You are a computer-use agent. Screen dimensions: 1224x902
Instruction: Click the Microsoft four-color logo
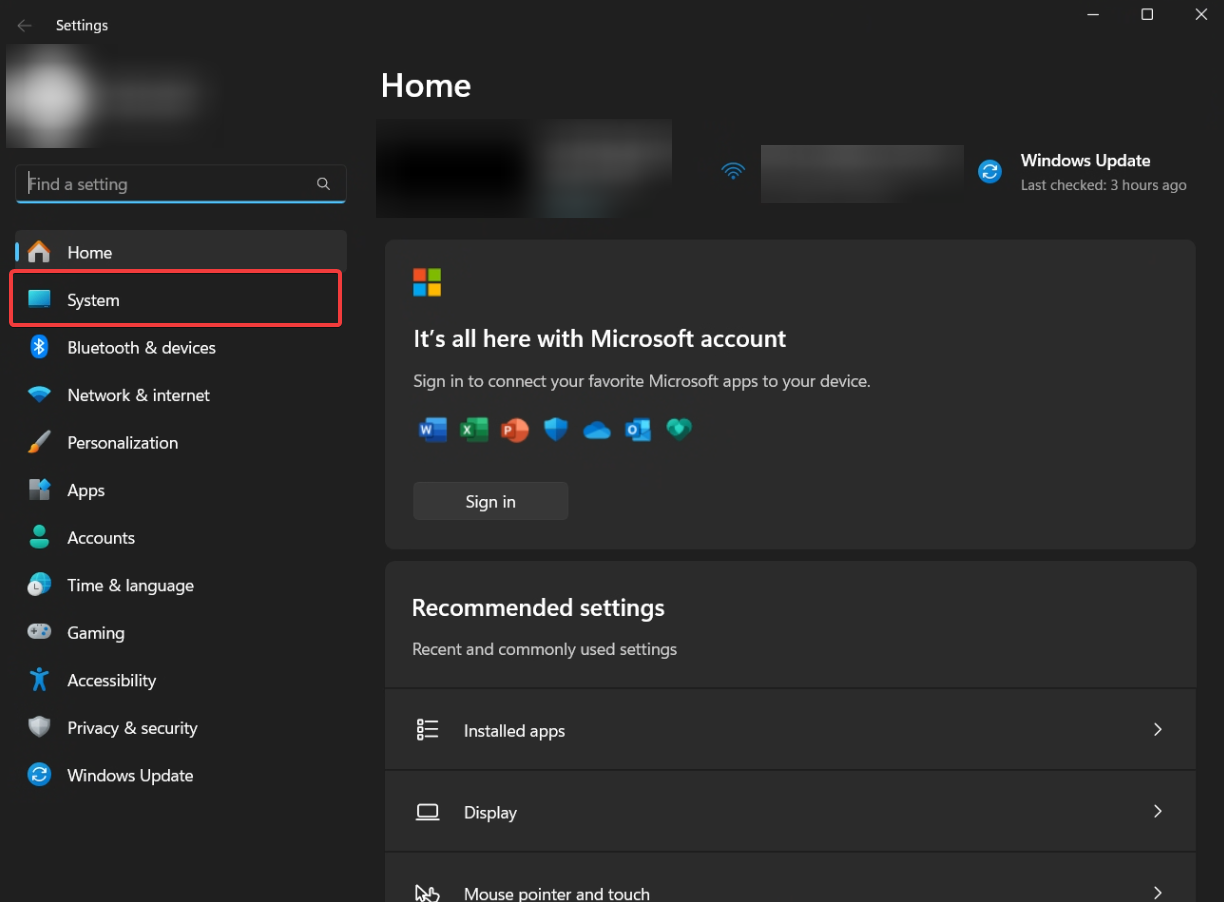(x=427, y=282)
